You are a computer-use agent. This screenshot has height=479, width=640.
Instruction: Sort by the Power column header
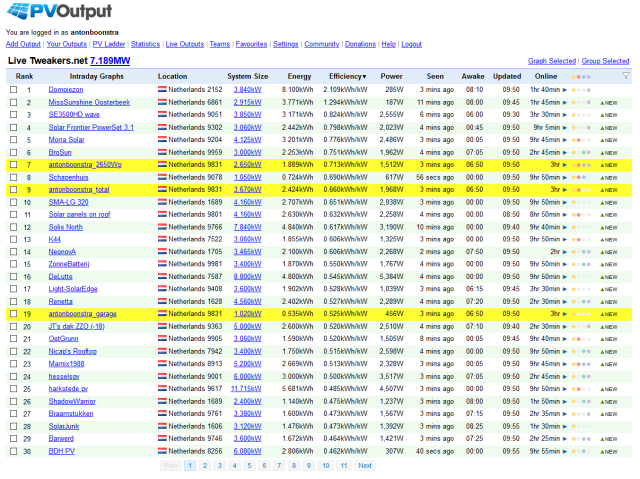(391, 76)
